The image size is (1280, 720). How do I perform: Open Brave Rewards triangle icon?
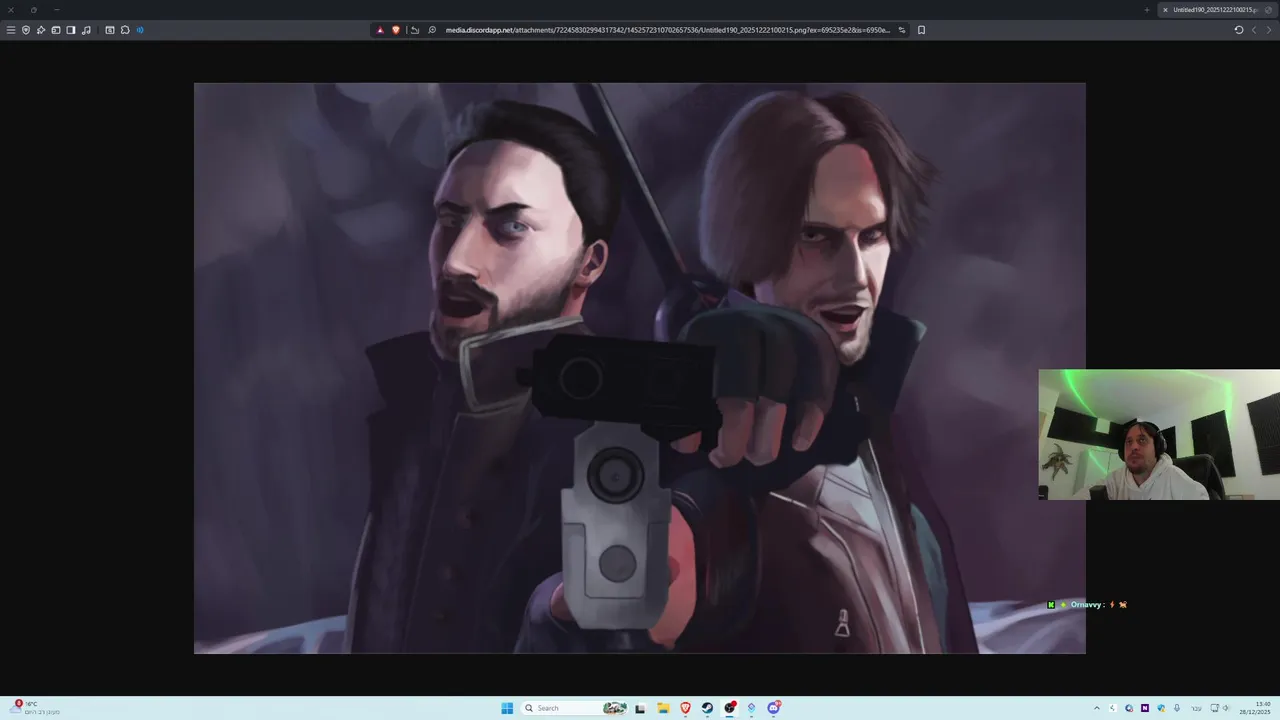(380, 30)
